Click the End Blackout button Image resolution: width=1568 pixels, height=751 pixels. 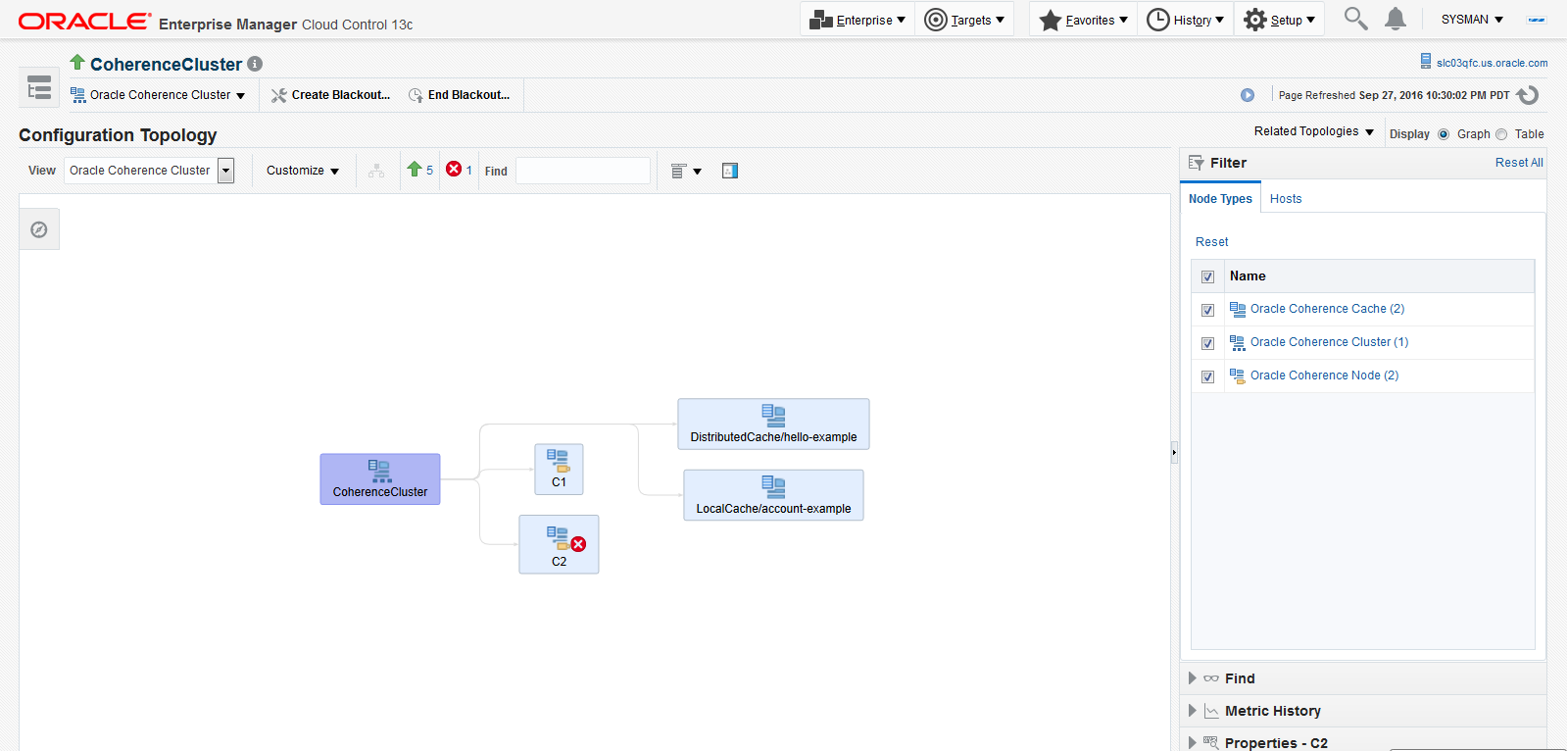point(459,95)
